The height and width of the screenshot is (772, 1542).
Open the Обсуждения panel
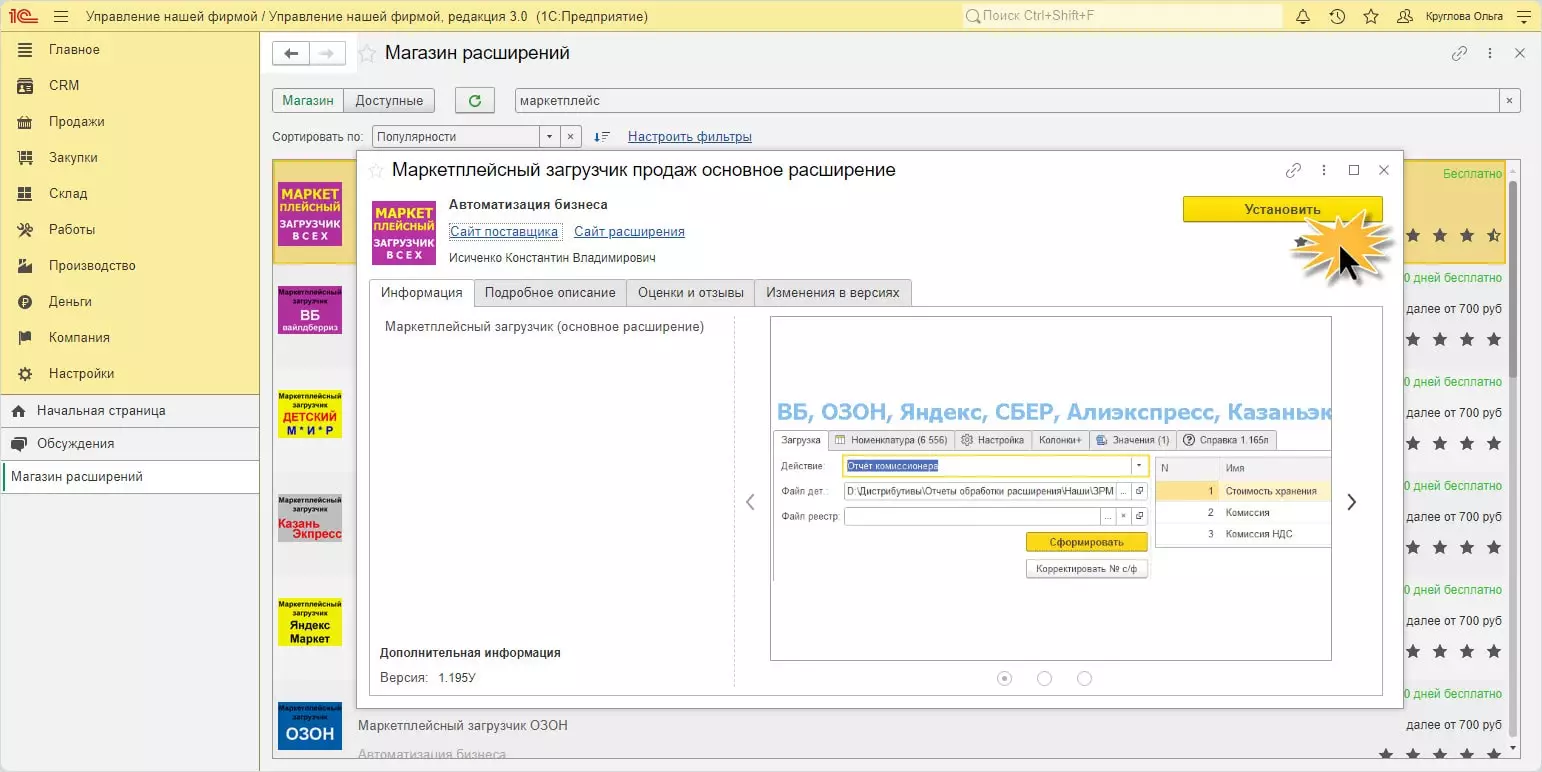coord(130,444)
